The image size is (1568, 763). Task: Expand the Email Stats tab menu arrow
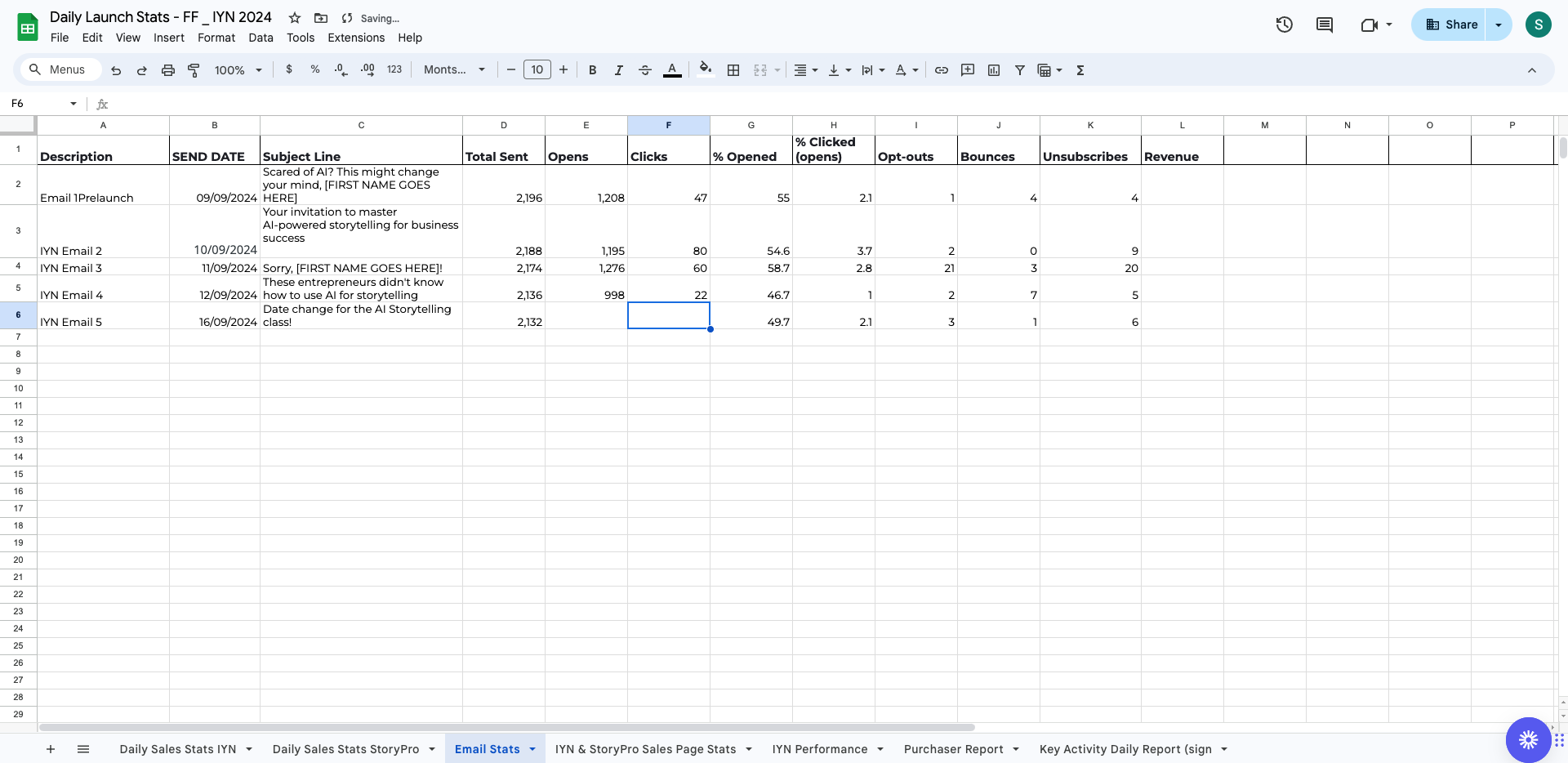532,749
